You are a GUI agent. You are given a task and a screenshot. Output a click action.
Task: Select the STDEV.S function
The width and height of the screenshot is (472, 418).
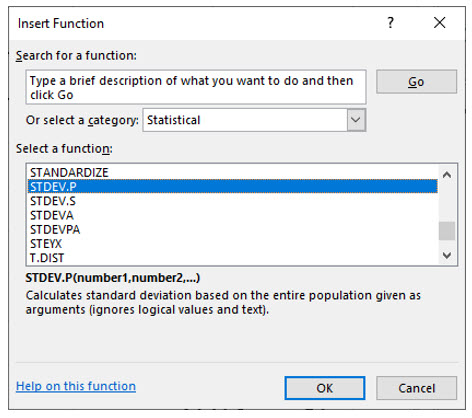232,201
